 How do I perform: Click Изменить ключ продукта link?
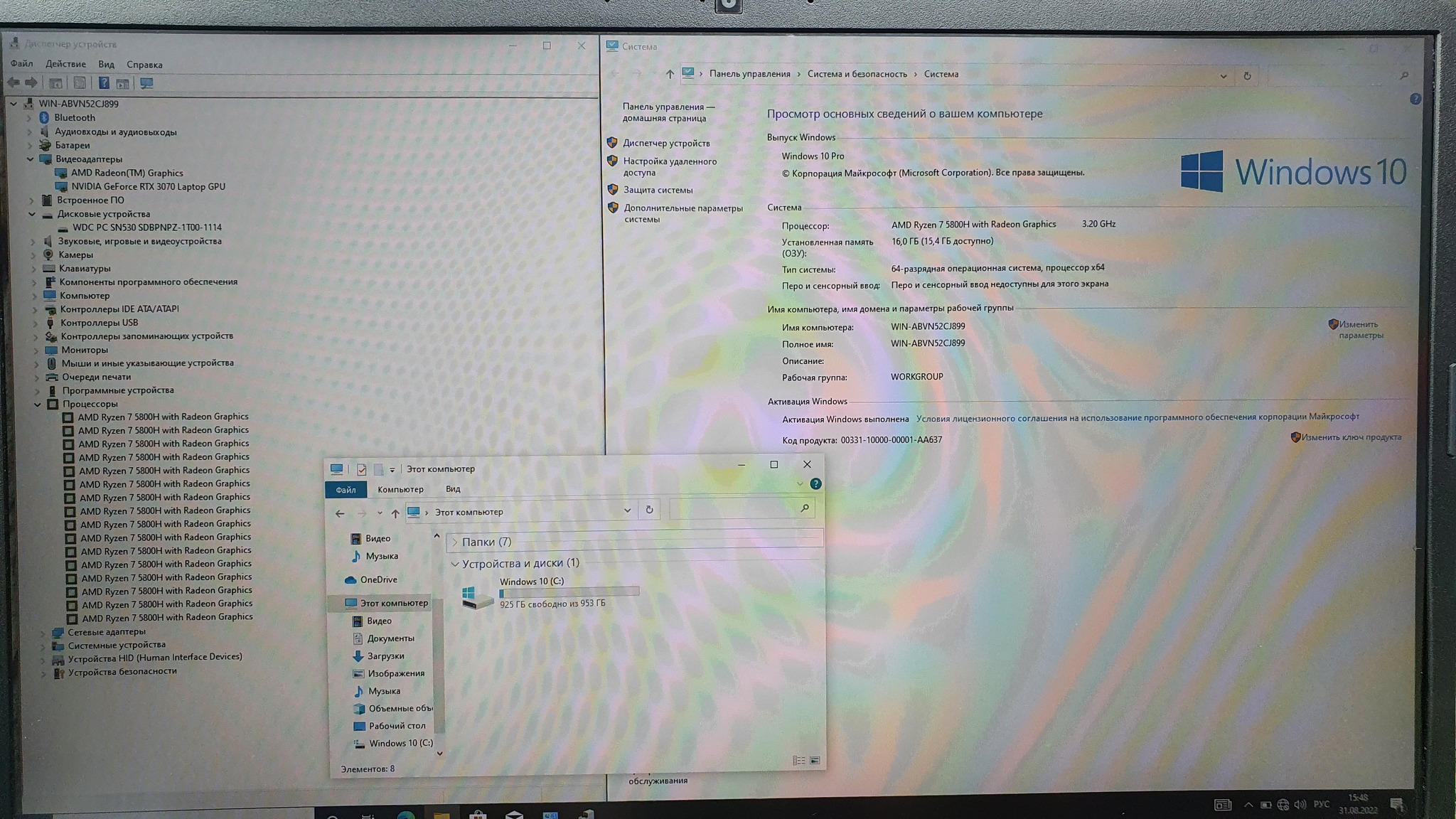(1351, 437)
